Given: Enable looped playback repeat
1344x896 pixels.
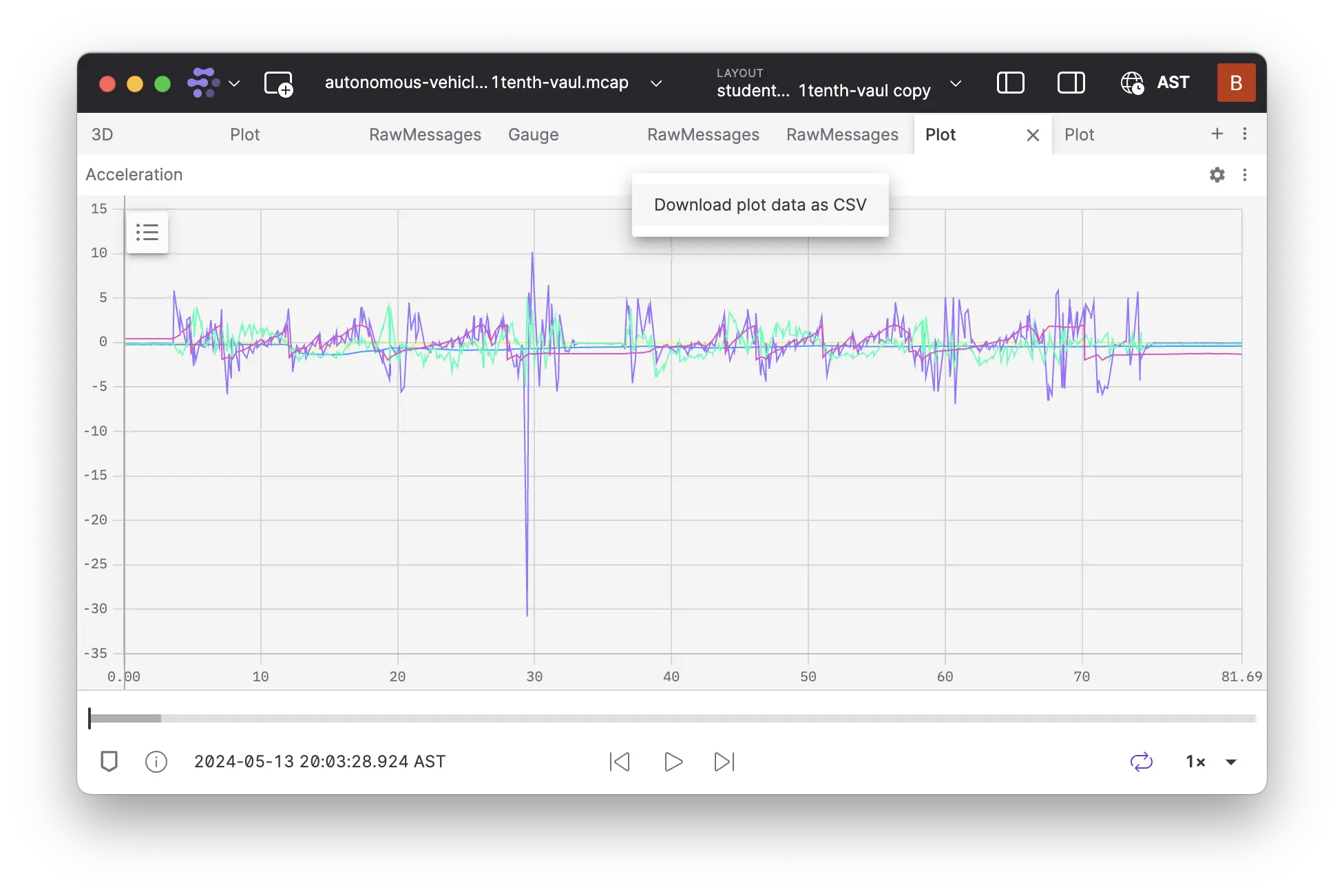Looking at the screenshot, I should tap(1142, 762).
